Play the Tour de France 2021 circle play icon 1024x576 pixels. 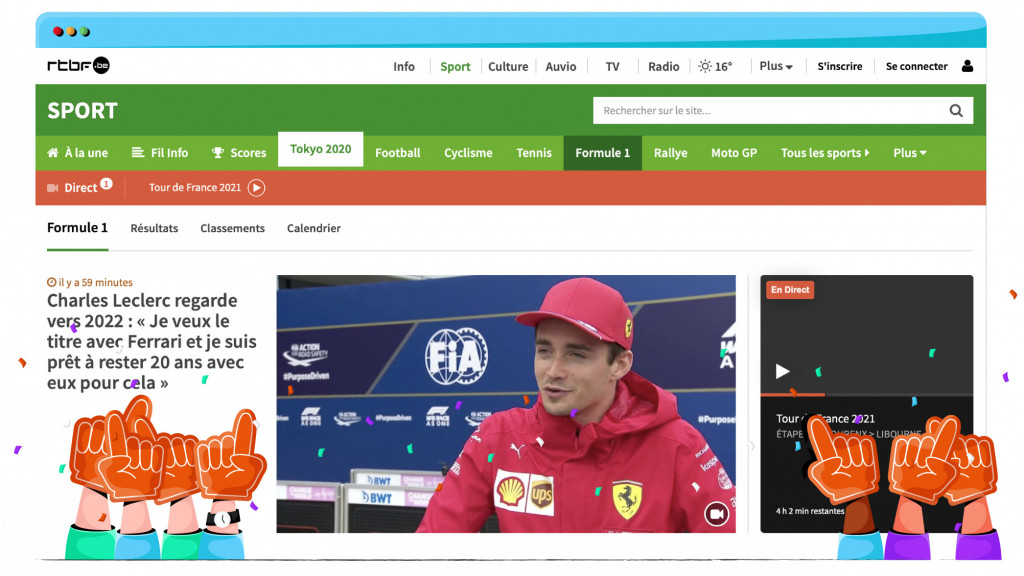257,188
